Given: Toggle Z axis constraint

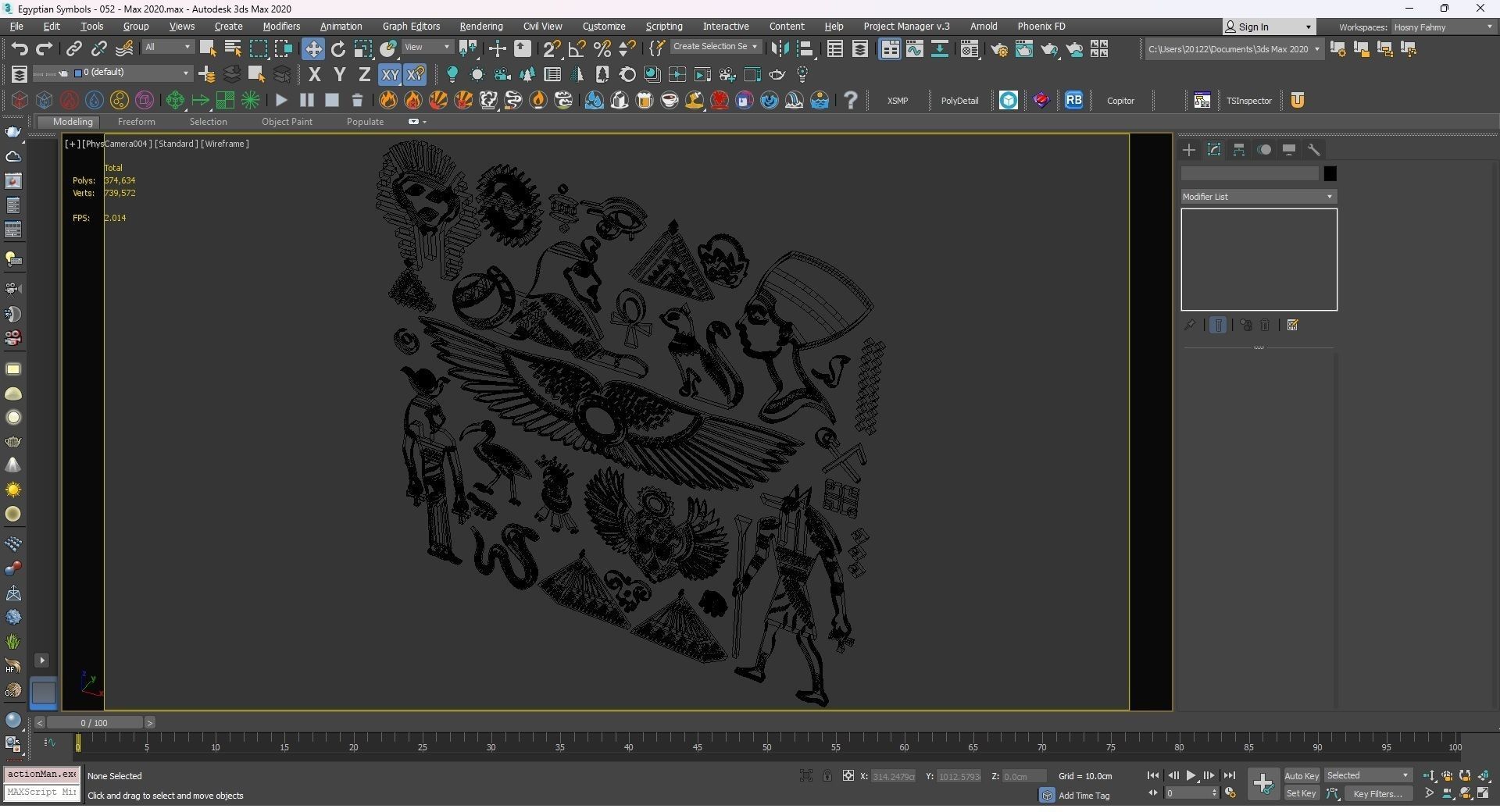Looking at the screenshot, I should [x=364, y=75].
